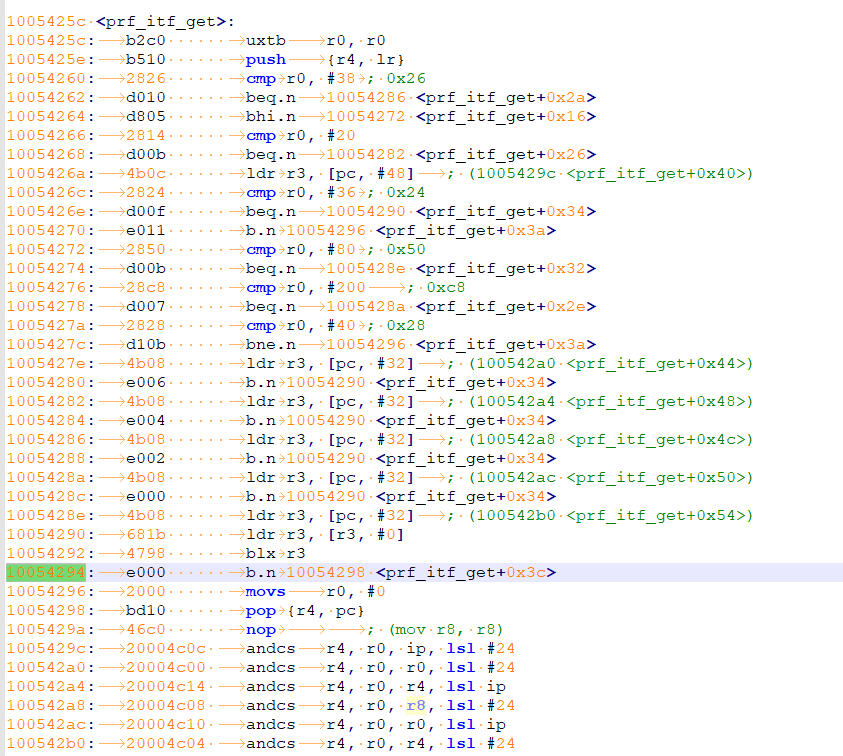843x756 pixels.
Task: Select the push instruction mnemonic
Action: (266, 60)
